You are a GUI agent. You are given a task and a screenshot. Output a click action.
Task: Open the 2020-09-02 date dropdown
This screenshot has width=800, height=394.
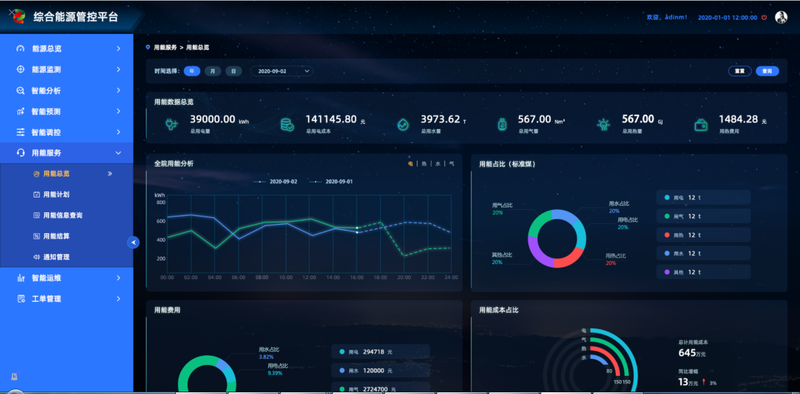pos(282,71)
